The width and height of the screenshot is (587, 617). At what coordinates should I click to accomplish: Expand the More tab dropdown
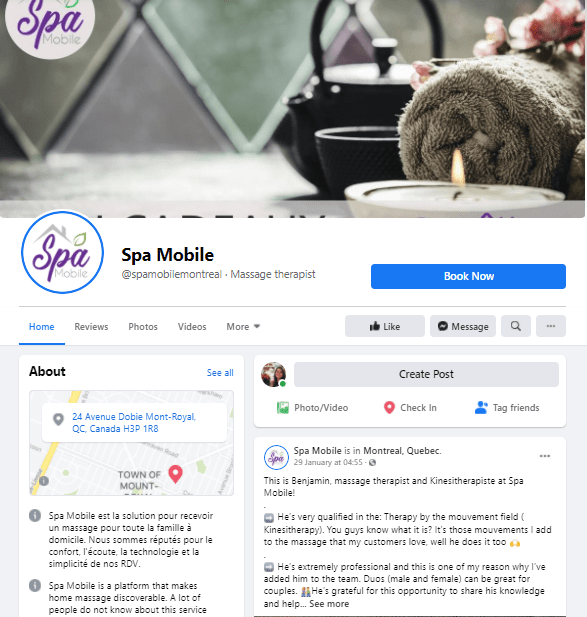click(x=243, y=327)
